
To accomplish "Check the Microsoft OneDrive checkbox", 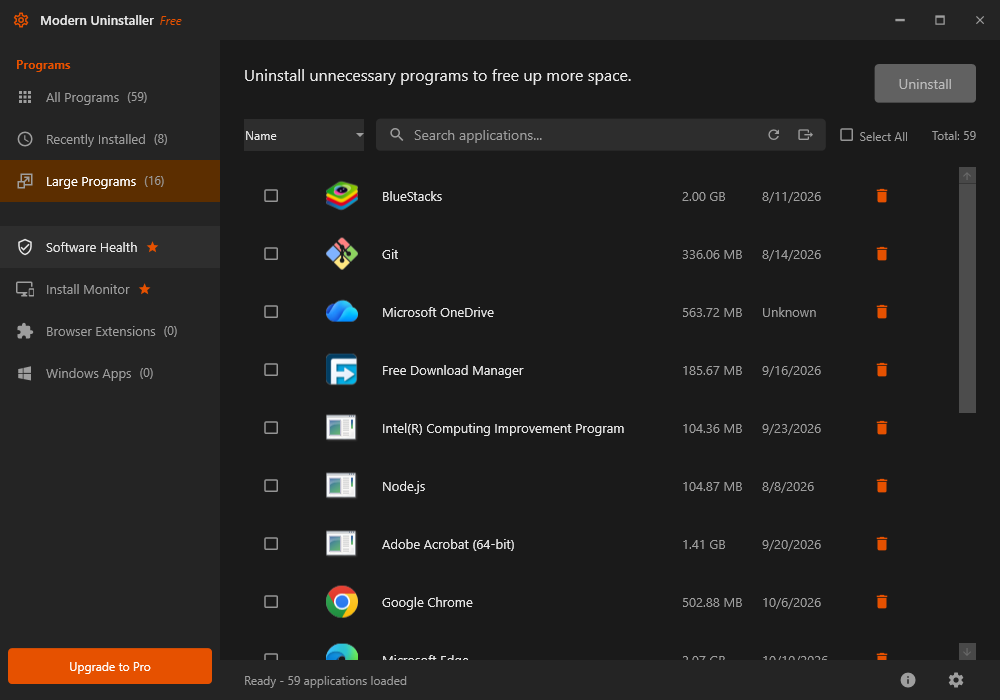I will pos(271,312).
